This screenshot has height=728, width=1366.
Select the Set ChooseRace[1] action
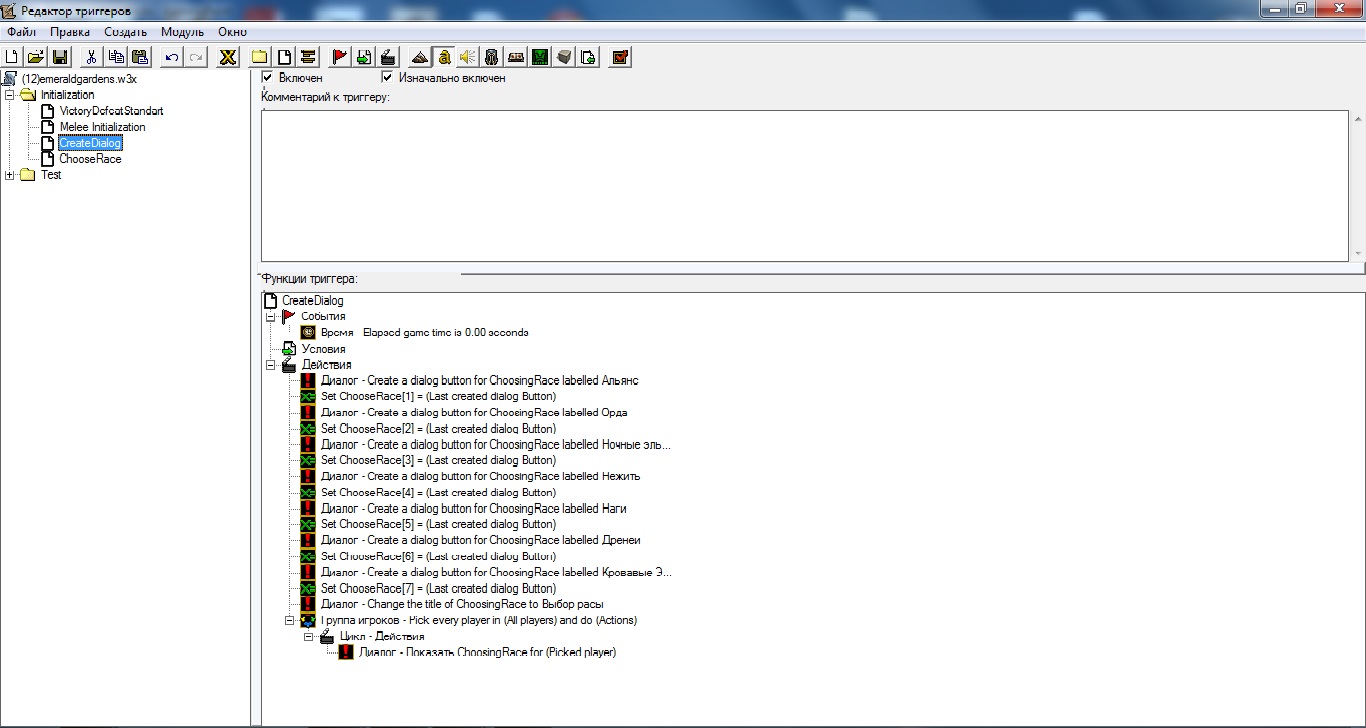click(x=438, y=397)
